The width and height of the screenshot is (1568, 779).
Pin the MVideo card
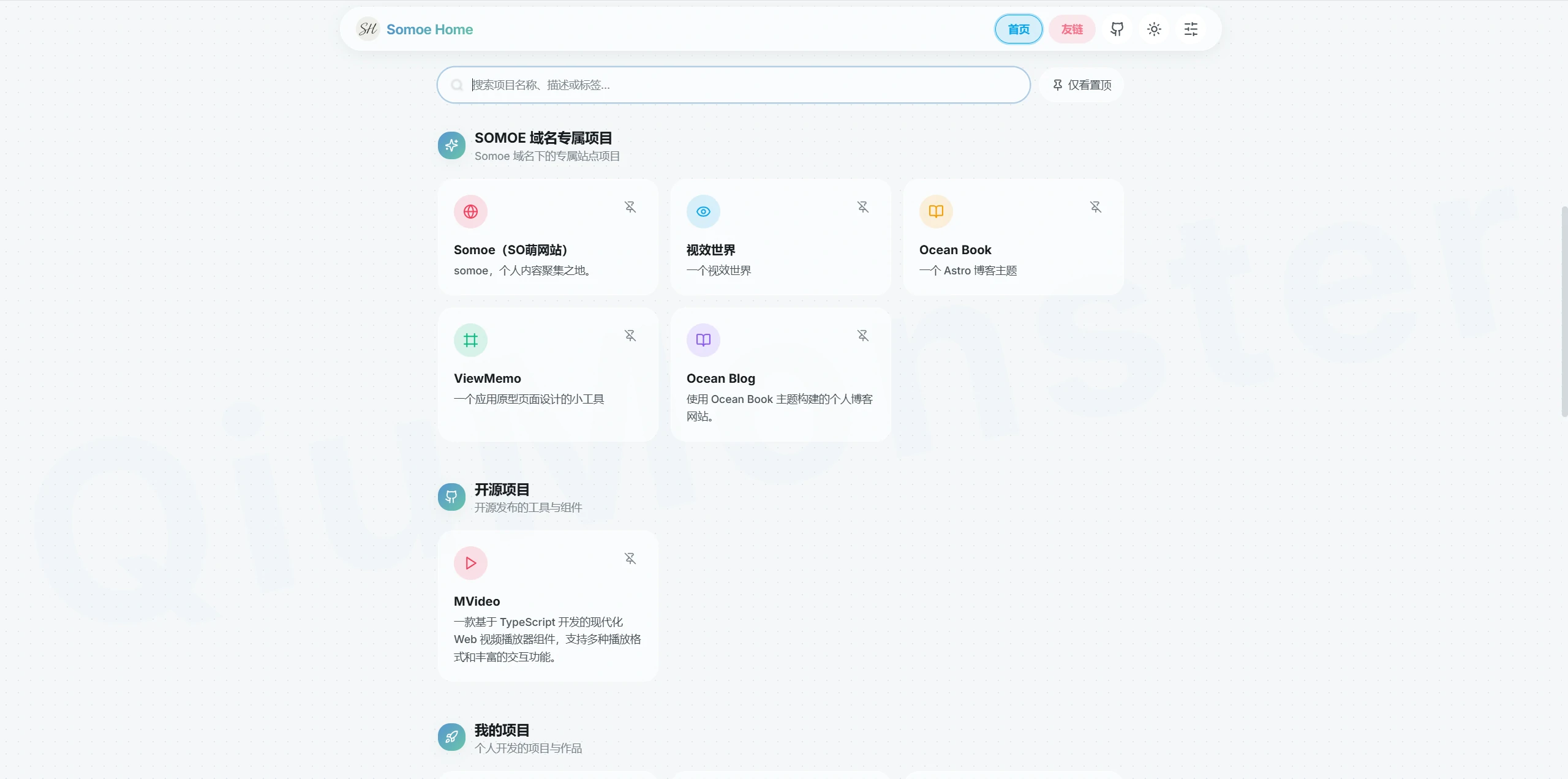point(630,559)
